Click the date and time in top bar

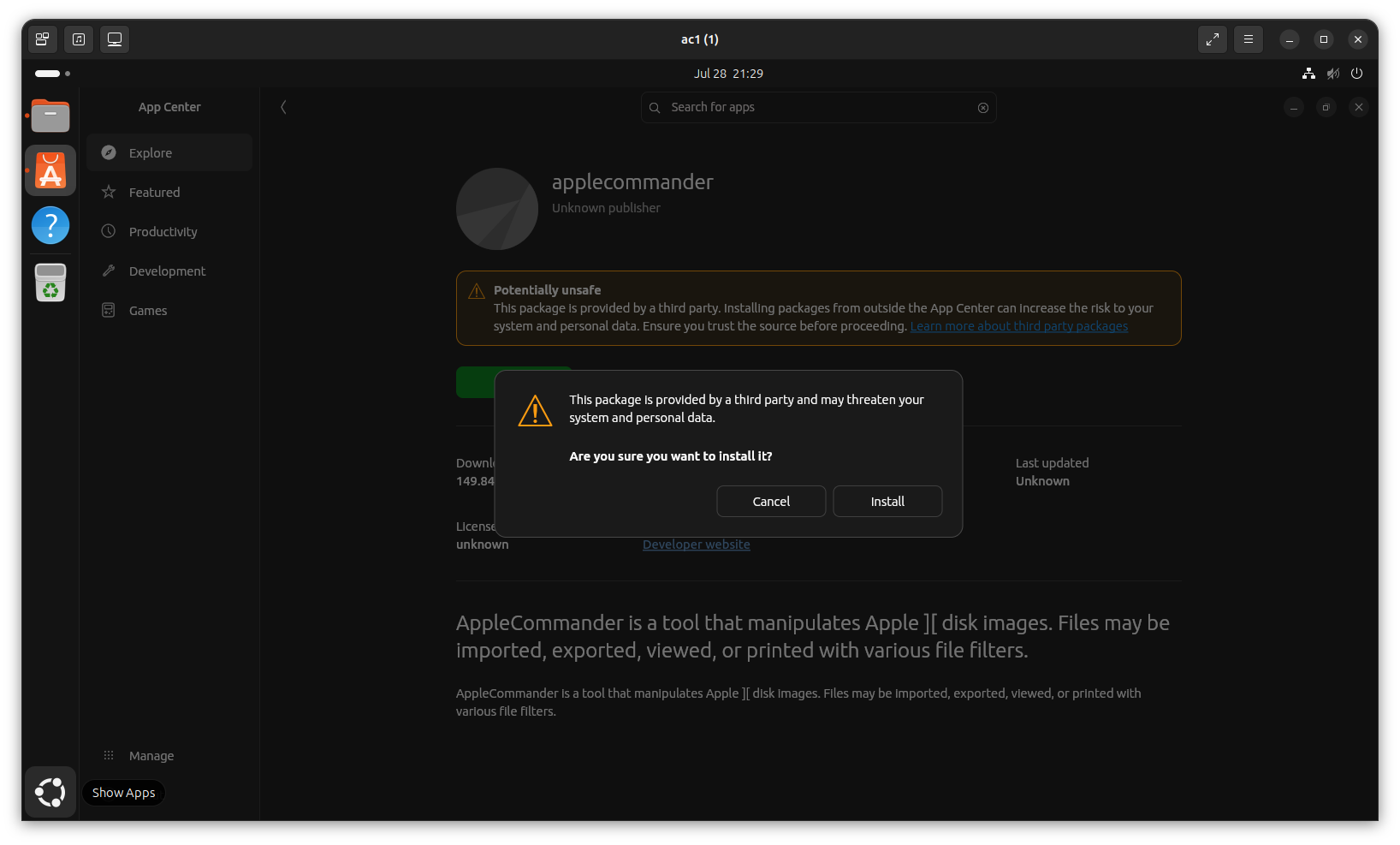click(728, 74)
